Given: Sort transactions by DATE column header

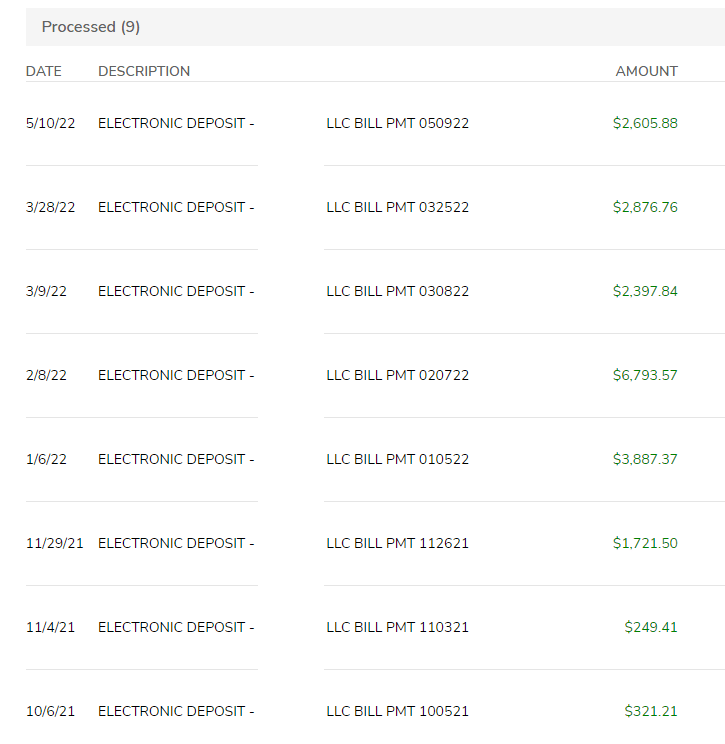Looking at the screenshot, I should tap(44, 71).
